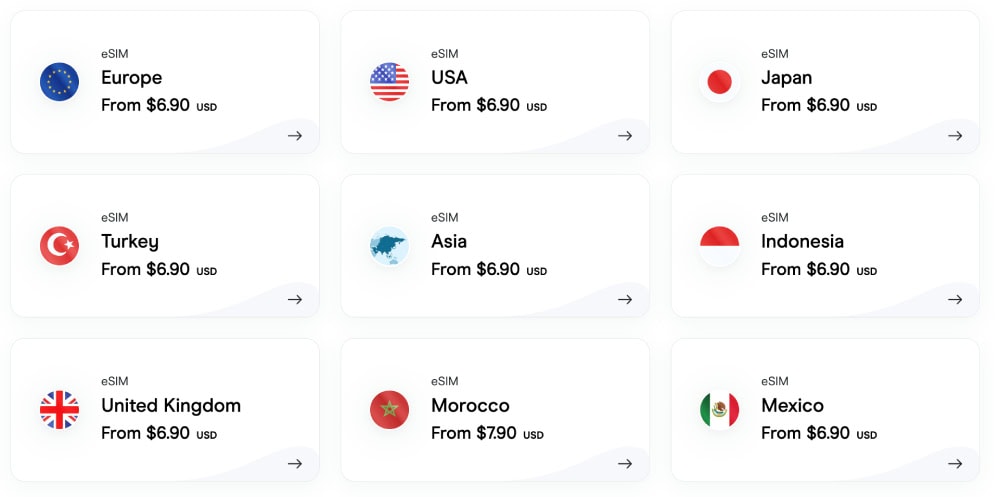This screenshot has width=1000, height=497.
Task: Click the Japan flag icon
Action: (x=719, y=82)
